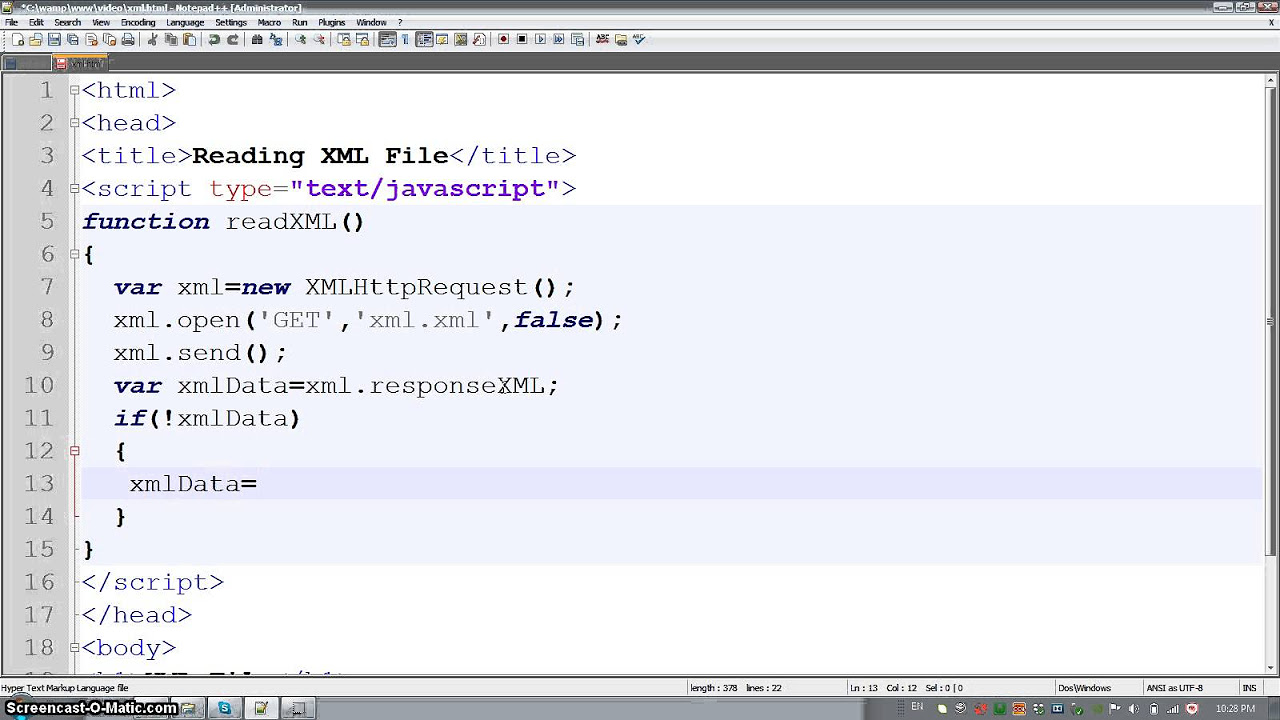1280x720 pixels.
Task: Click the Notepad++ icon in the taskbar
Action: point(261,708)
